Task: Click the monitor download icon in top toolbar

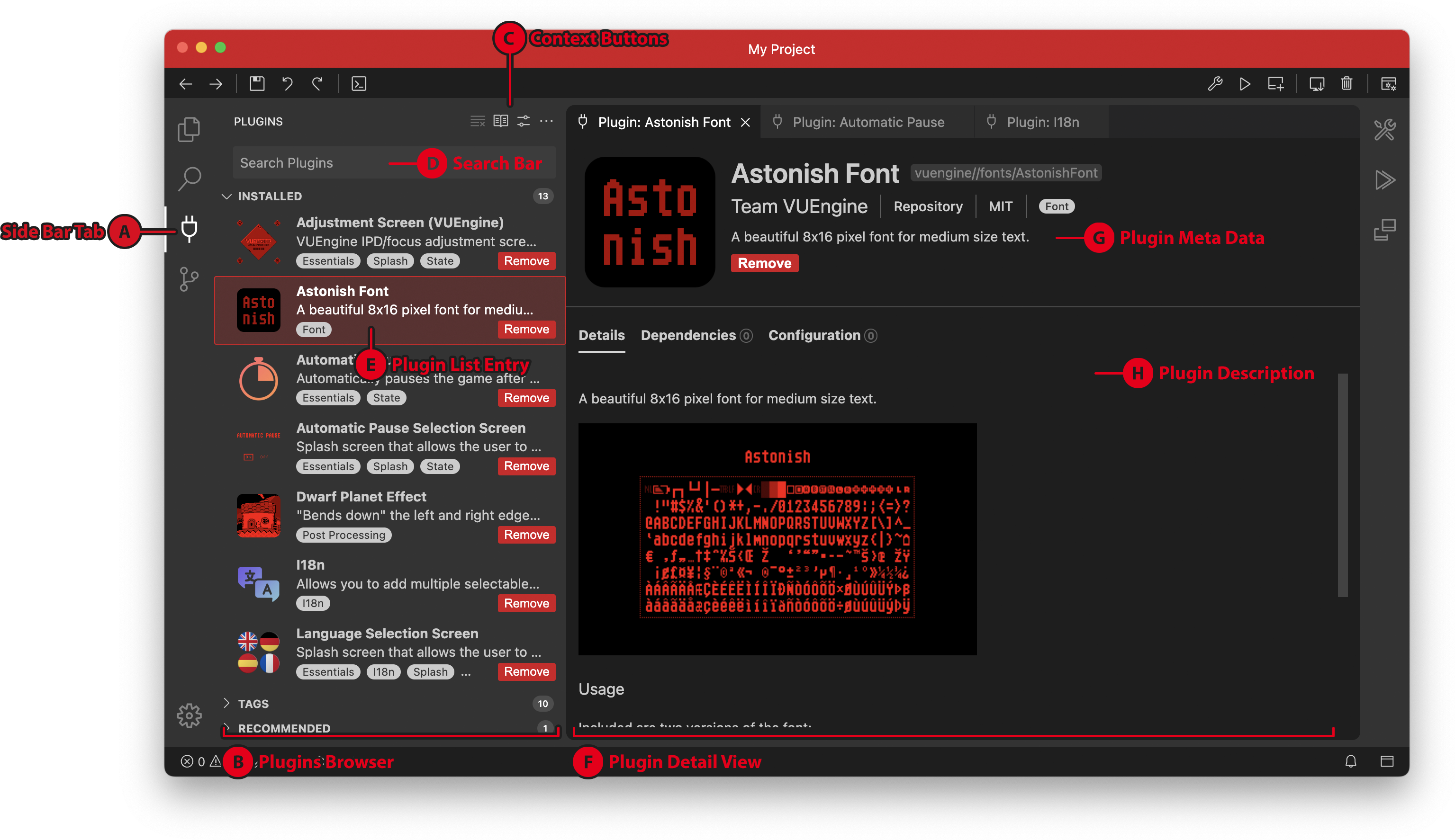Action: point(1317,84)
